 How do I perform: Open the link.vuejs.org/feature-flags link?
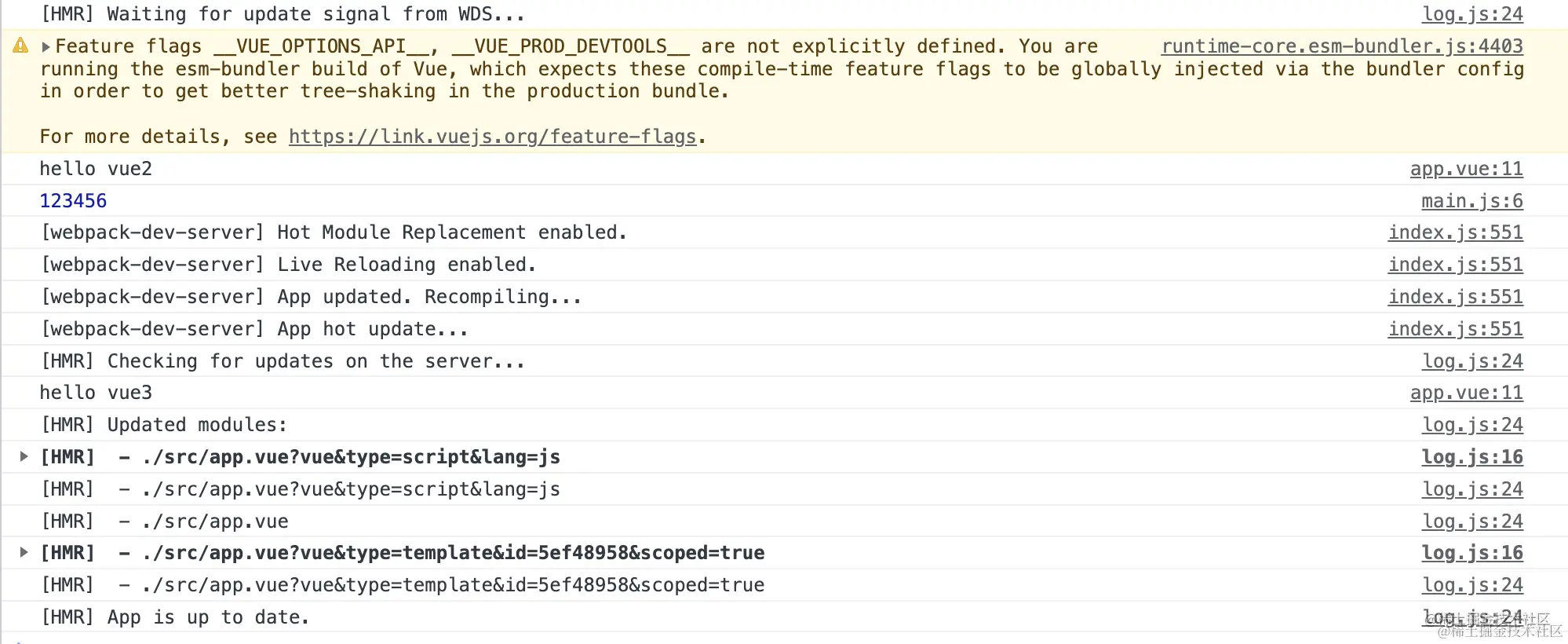click(x=492, y=137)
